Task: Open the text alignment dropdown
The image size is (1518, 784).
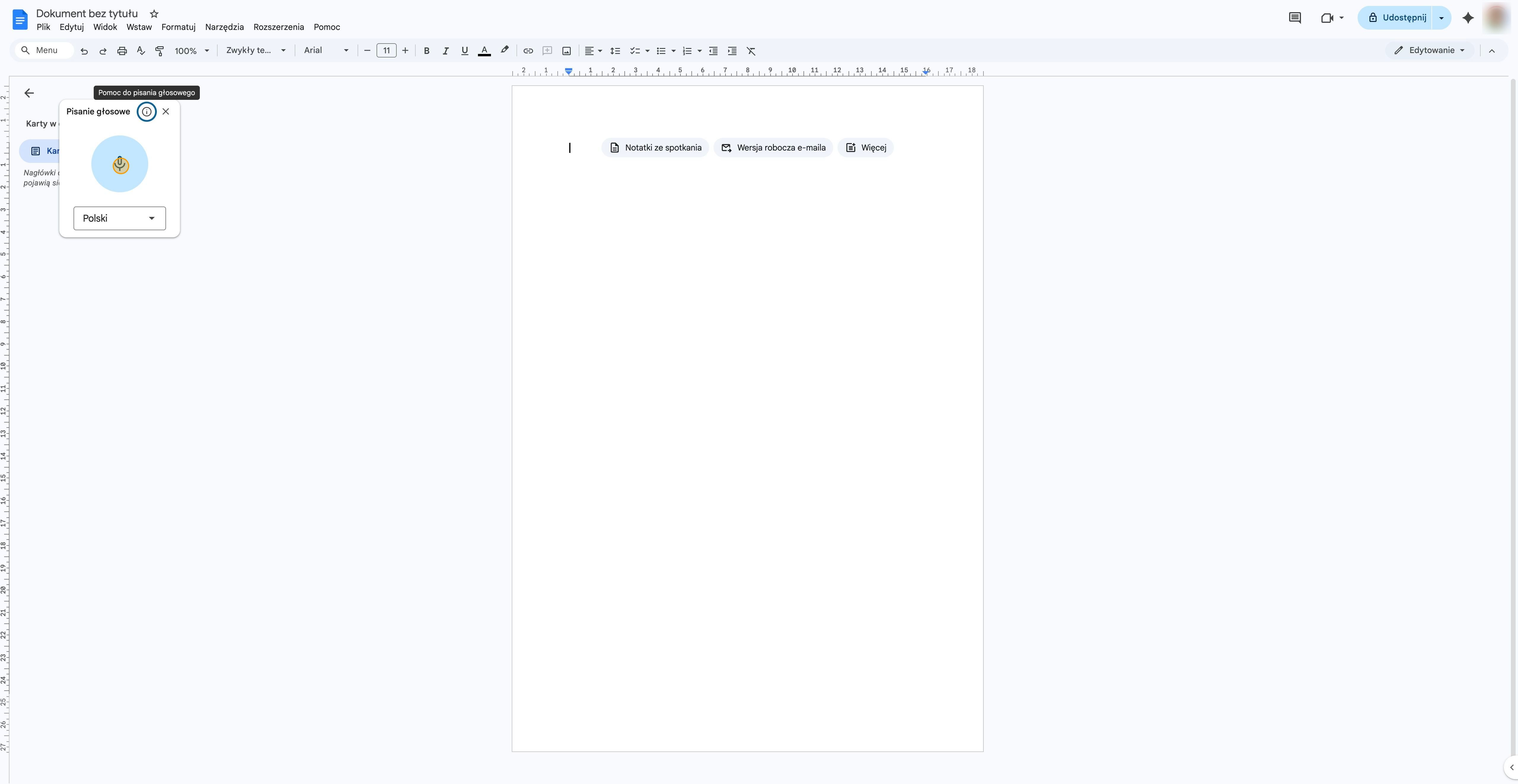Action: click(x=593, y=51)
